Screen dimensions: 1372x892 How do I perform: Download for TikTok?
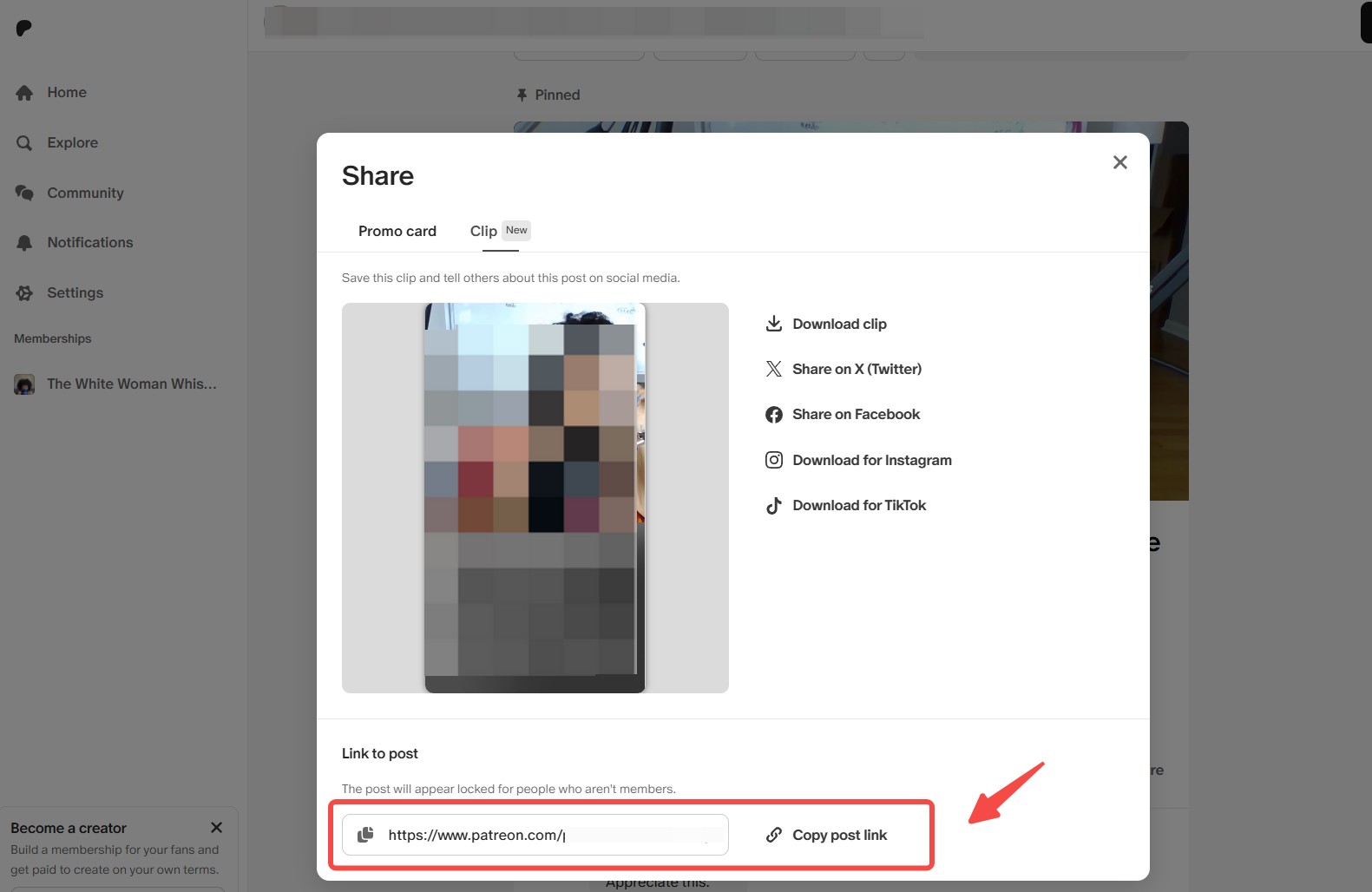(x=845, y=506)
